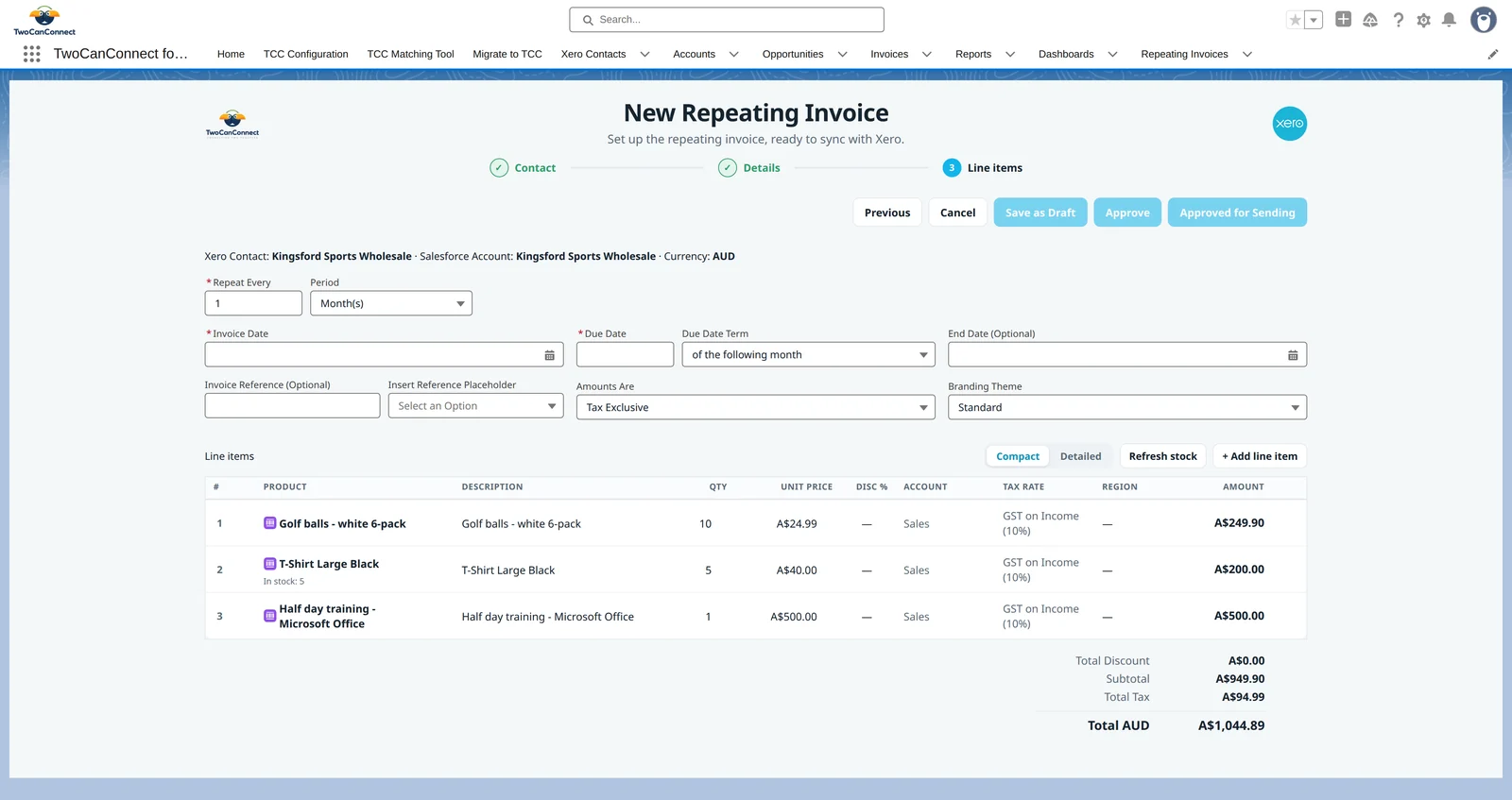Open the Period dropdown showing Month(s)
1512x800 pixels.
(x=391, y=303)
